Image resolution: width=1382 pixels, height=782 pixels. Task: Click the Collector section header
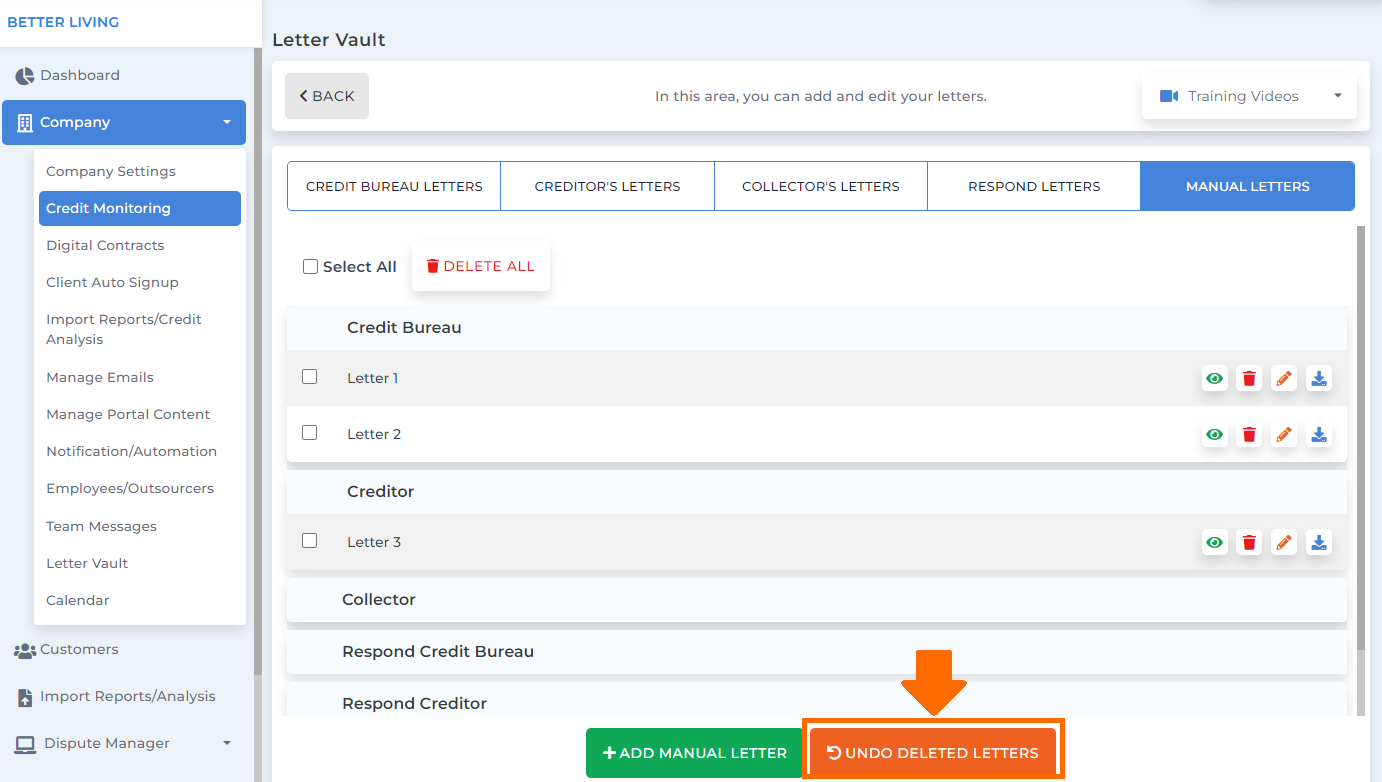817,600
